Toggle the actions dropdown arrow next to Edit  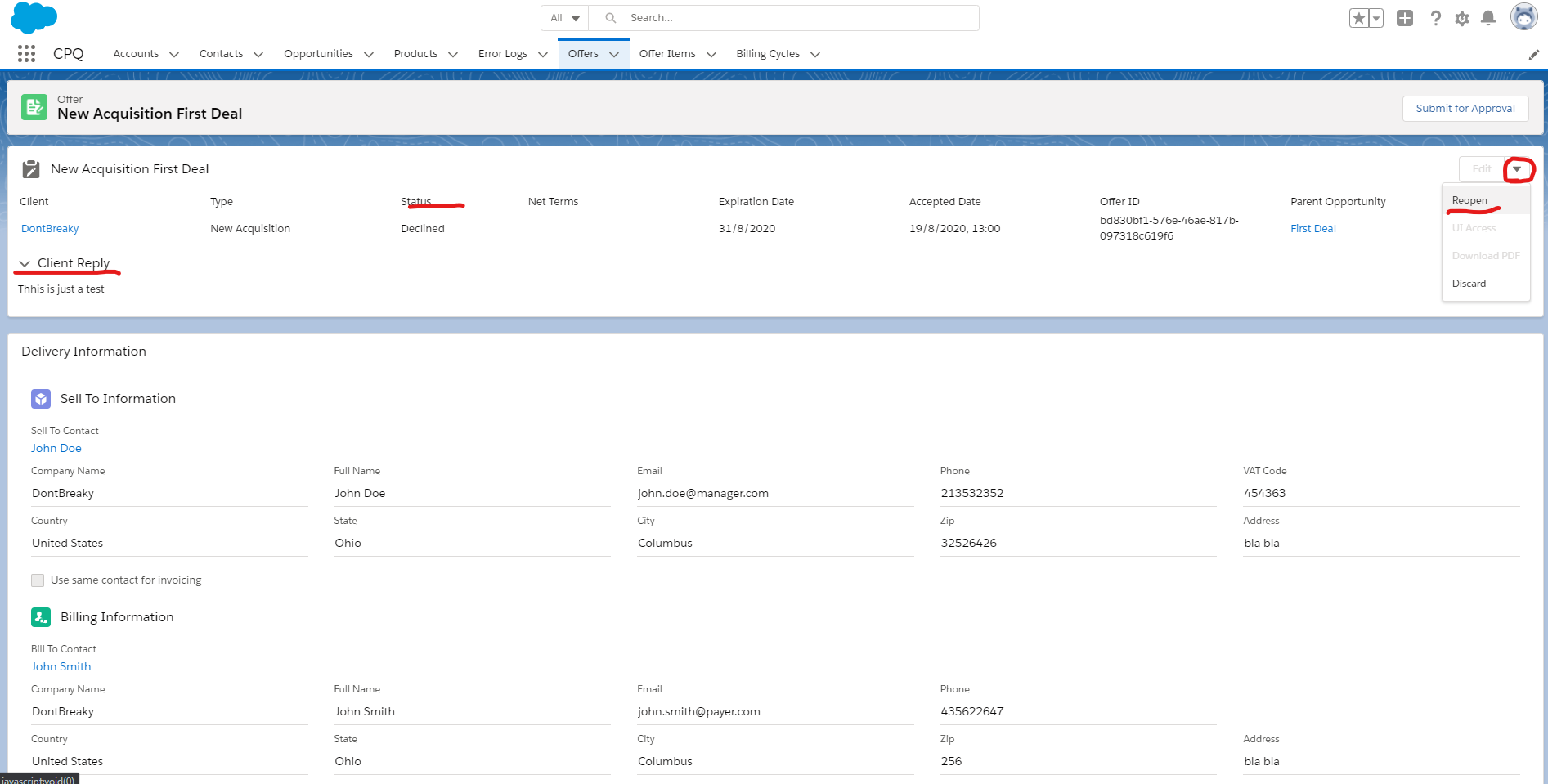tap(1517, 169)
